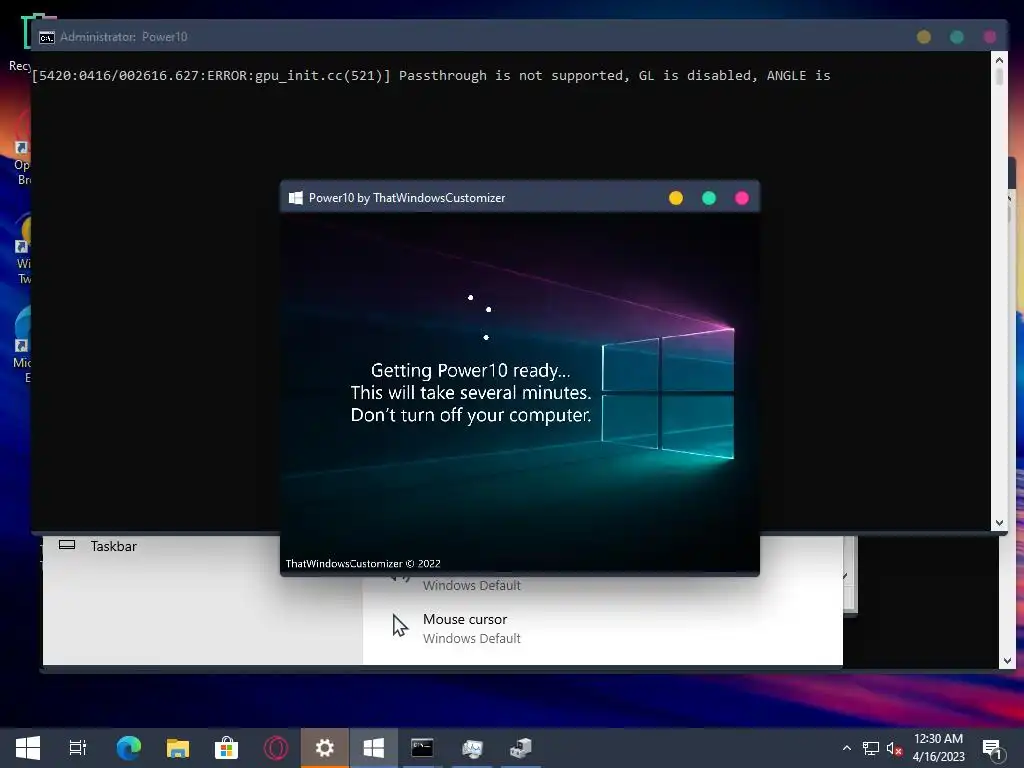This screenshot has width=1024, height=768.
Task: Minimize the Administrator Power10 console window
Action: [x=923, y=37]
